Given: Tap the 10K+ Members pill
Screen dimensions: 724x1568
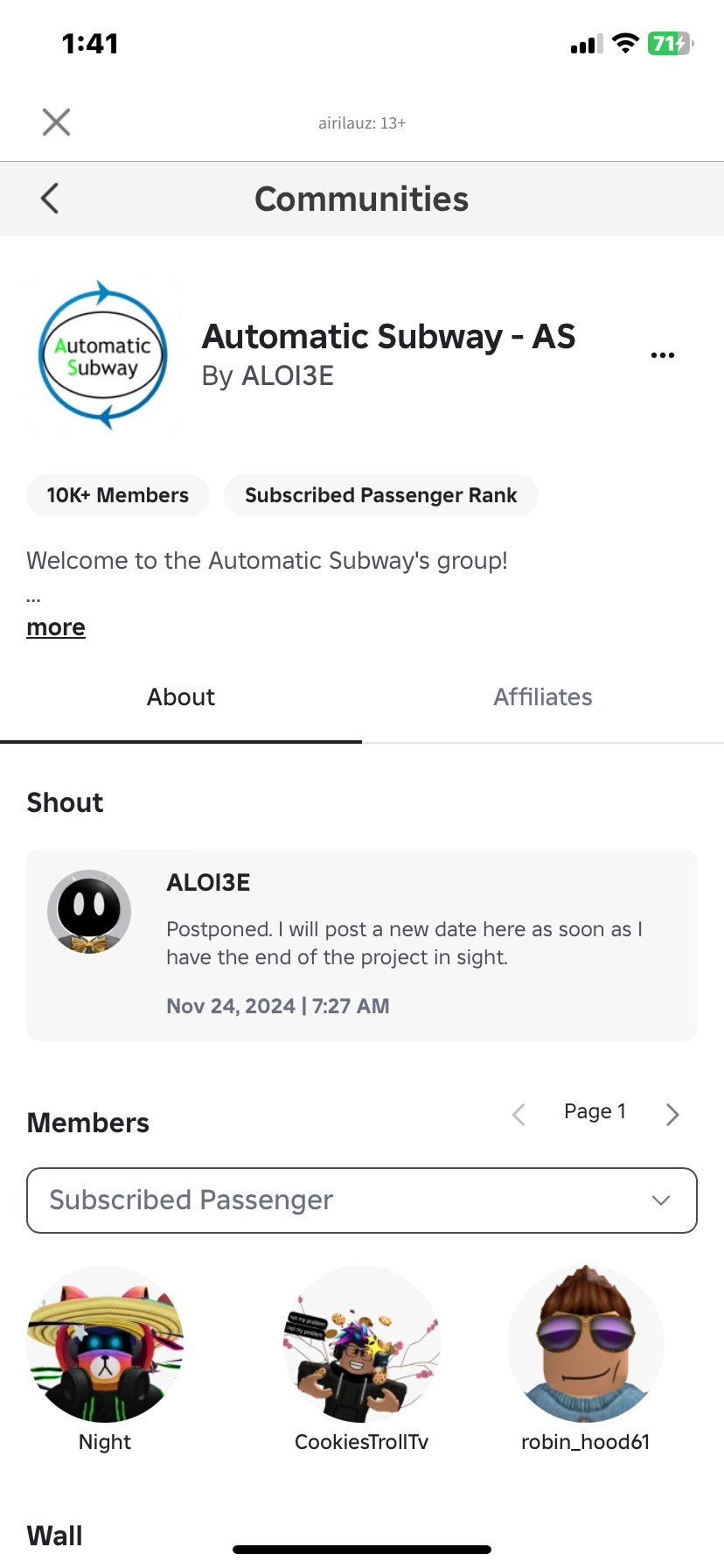Looking at the screenshot, I should pyautogui.click(x=118, y=495).
